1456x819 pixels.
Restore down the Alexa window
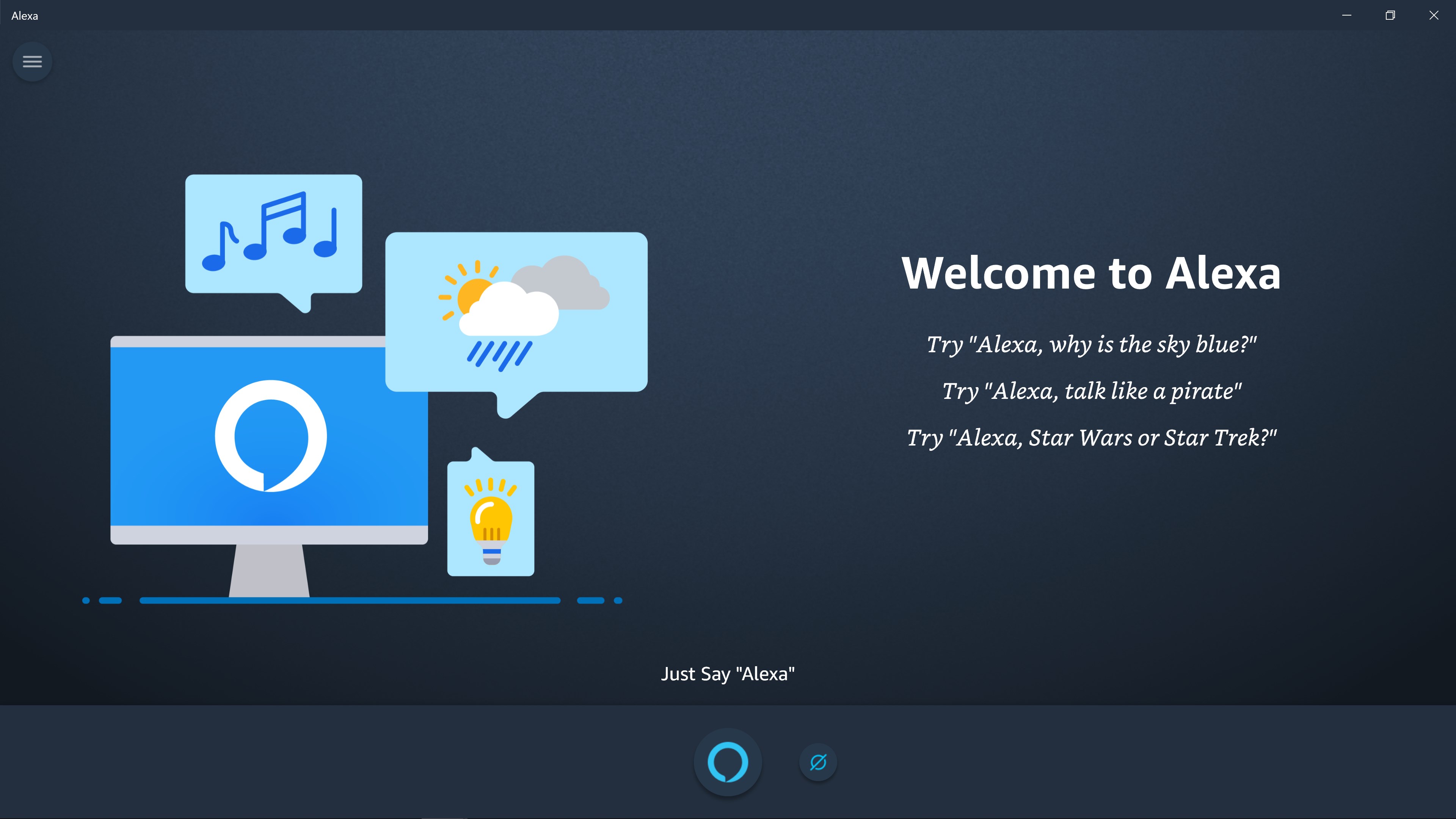pyautogui.click(x=1390, y=15)
